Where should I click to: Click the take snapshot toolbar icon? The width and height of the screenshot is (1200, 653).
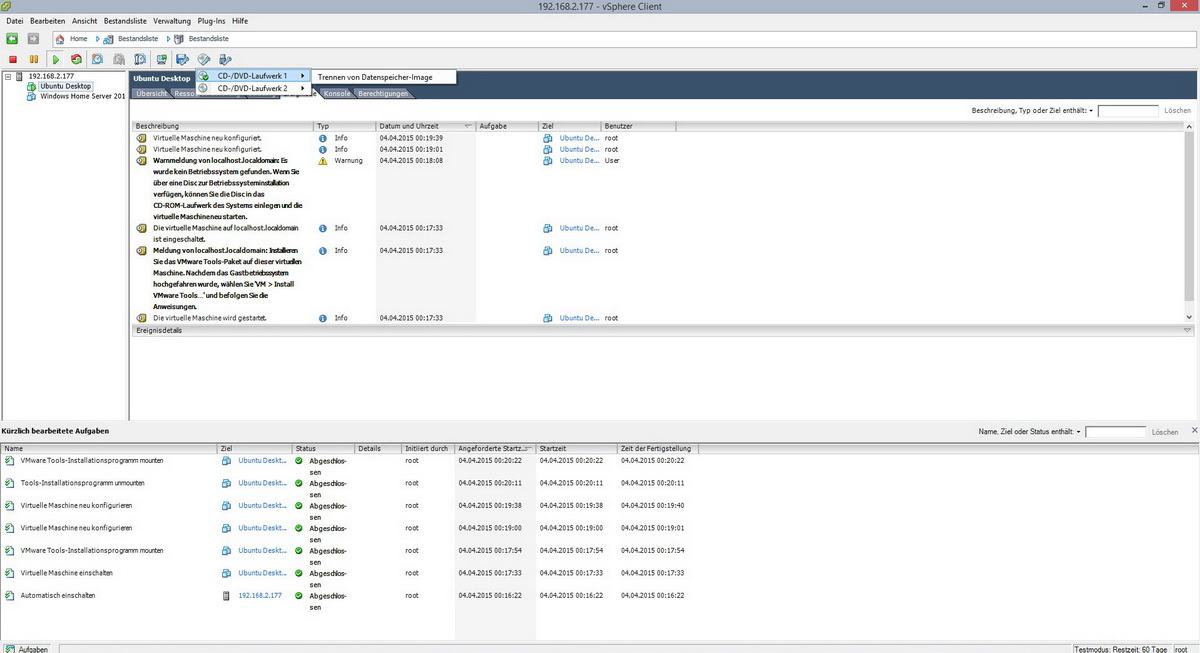98,59
